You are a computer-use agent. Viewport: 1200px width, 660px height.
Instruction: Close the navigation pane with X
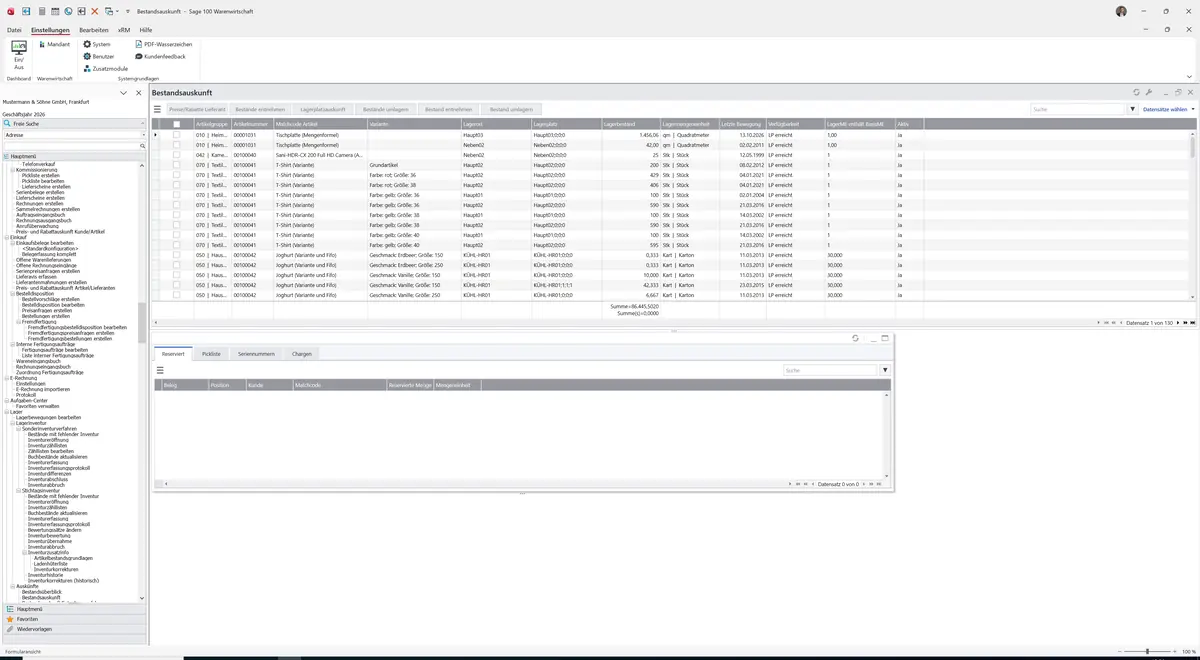pos(138,93)
